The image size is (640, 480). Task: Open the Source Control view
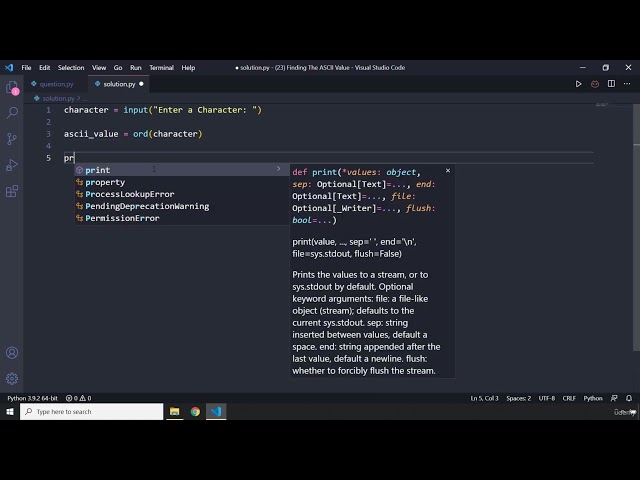click(12, 139)
